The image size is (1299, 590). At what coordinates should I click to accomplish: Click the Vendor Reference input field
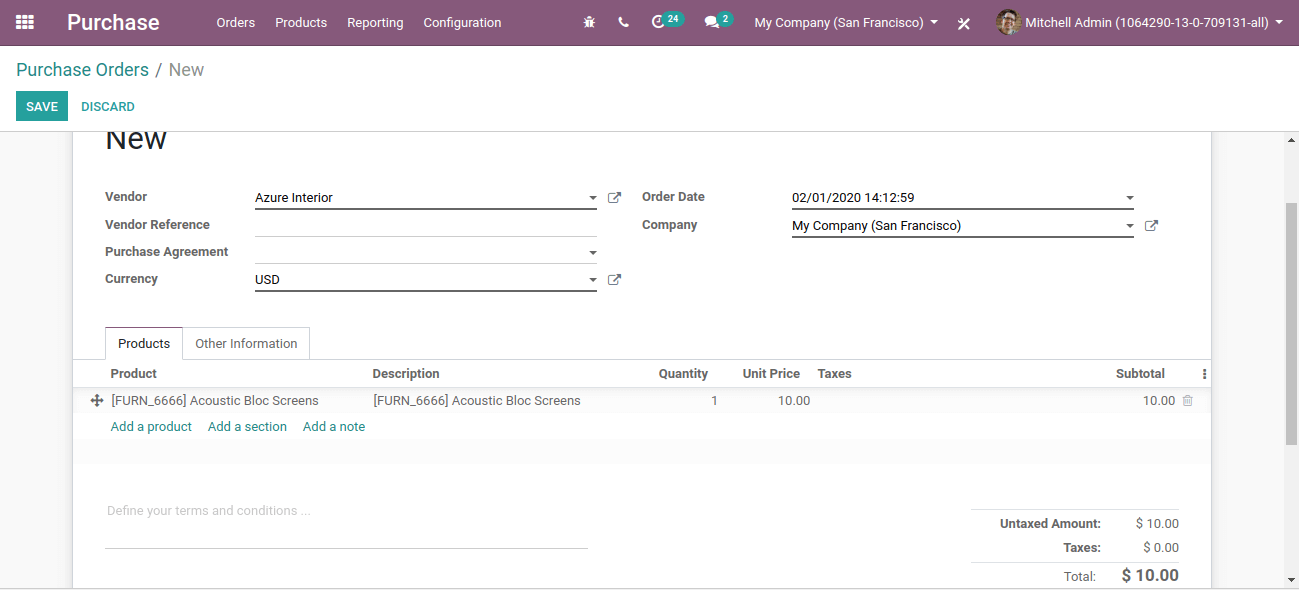426,225
